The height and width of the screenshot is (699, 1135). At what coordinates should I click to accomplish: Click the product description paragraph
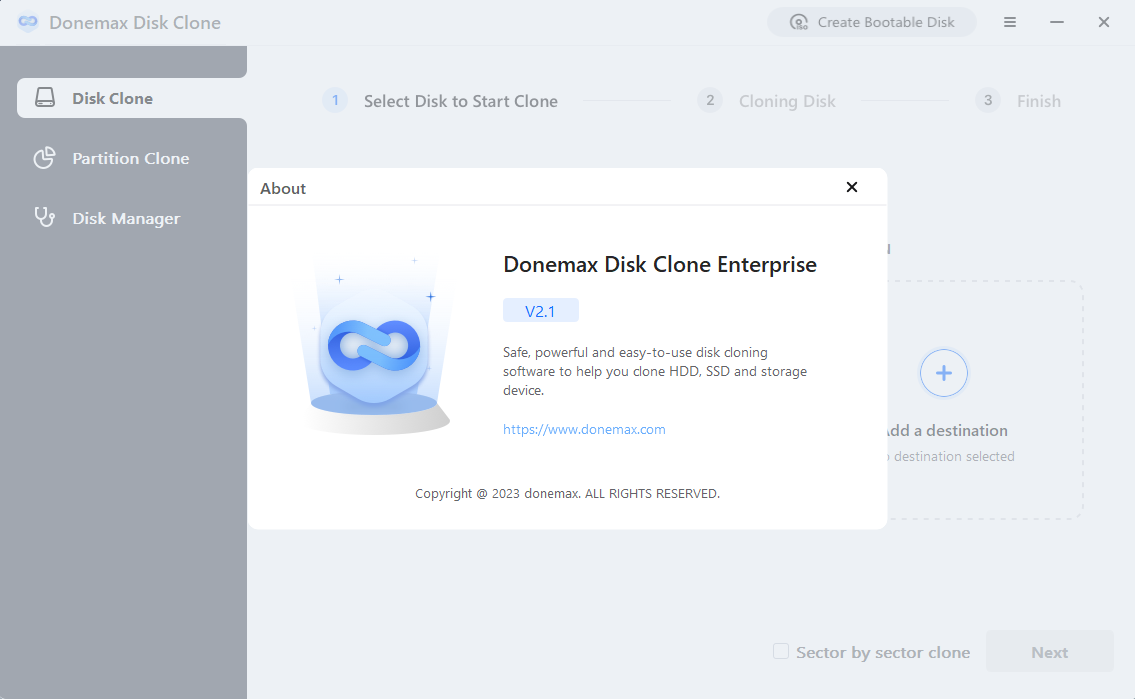pyautogui.click(x=655, y=371)
